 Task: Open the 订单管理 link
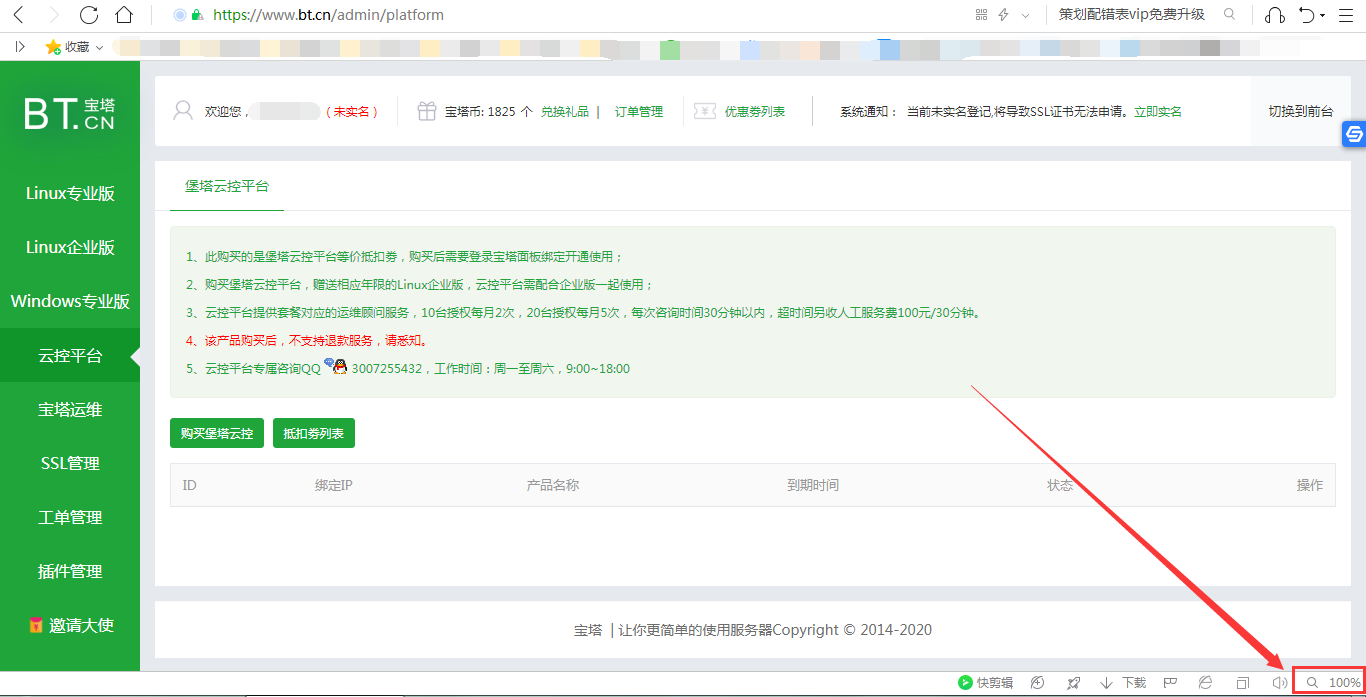coord(639,112)
